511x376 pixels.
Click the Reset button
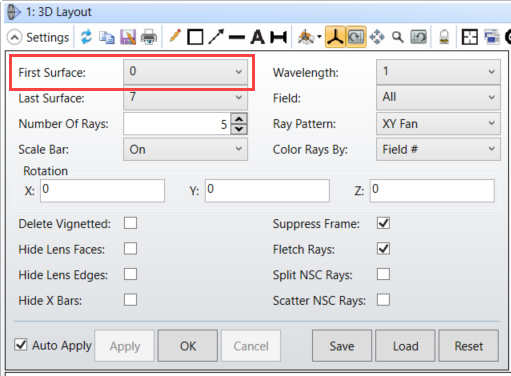469,346
